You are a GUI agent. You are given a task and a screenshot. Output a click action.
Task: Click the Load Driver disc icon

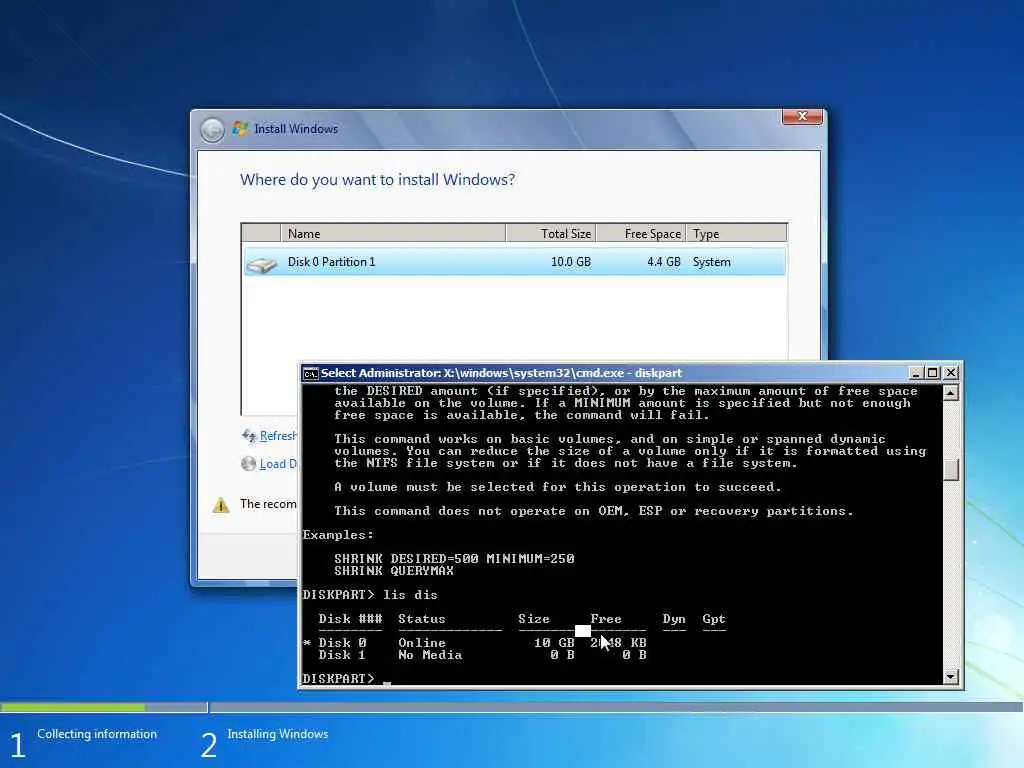pos(248,464)
